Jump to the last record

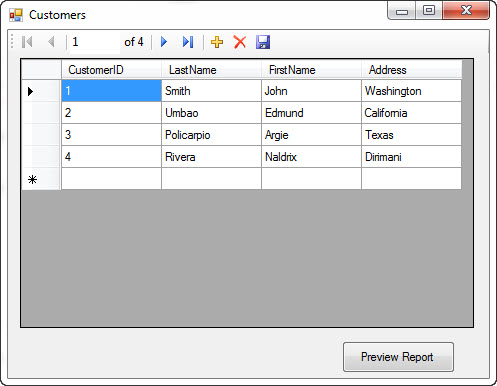click(x=188, y=42)
